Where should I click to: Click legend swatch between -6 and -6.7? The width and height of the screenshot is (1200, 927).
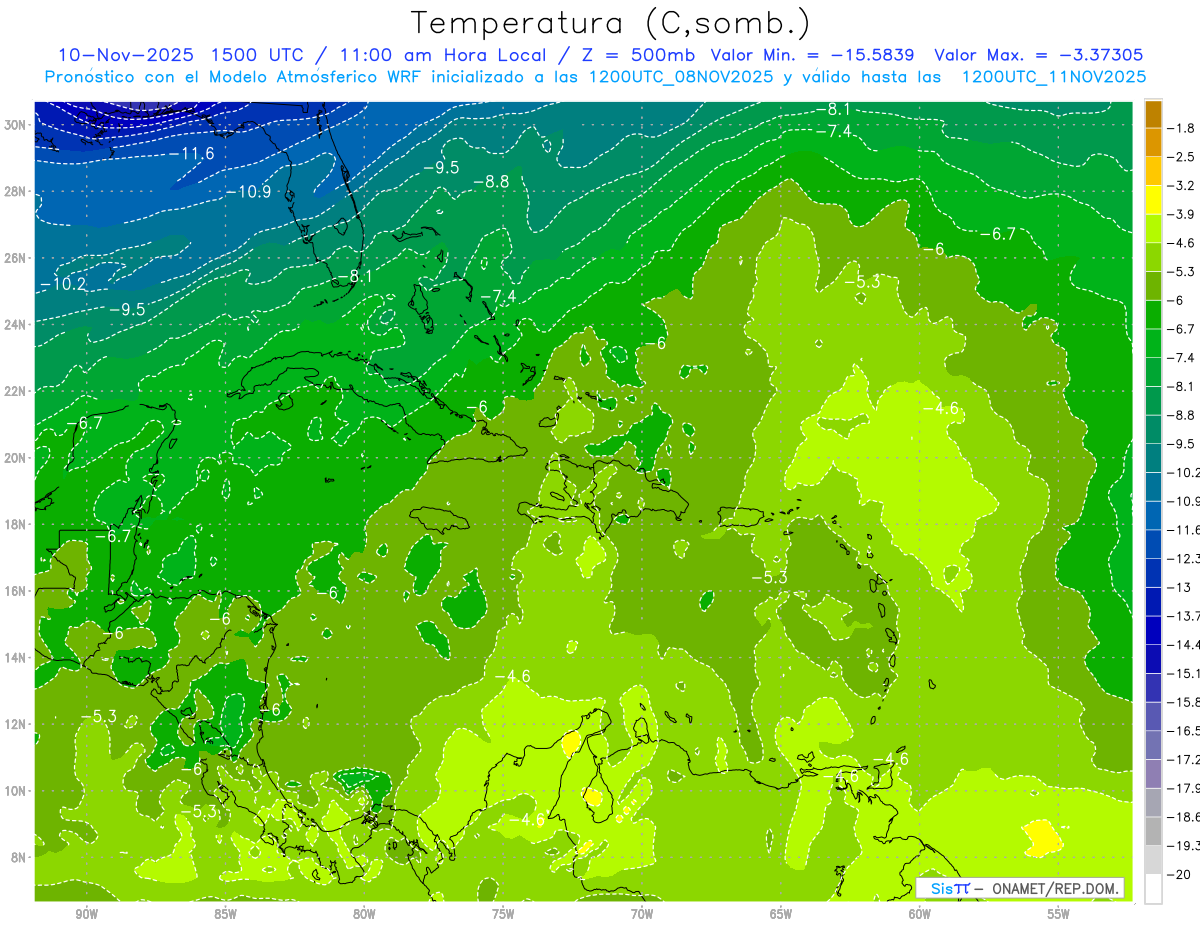tap(1153, 314)
